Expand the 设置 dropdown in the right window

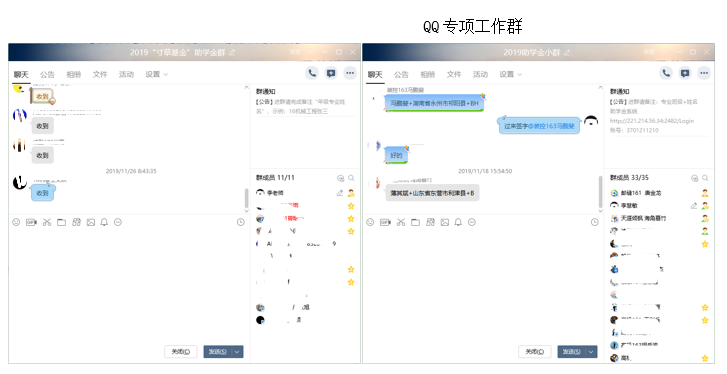(x=510, y=74)
